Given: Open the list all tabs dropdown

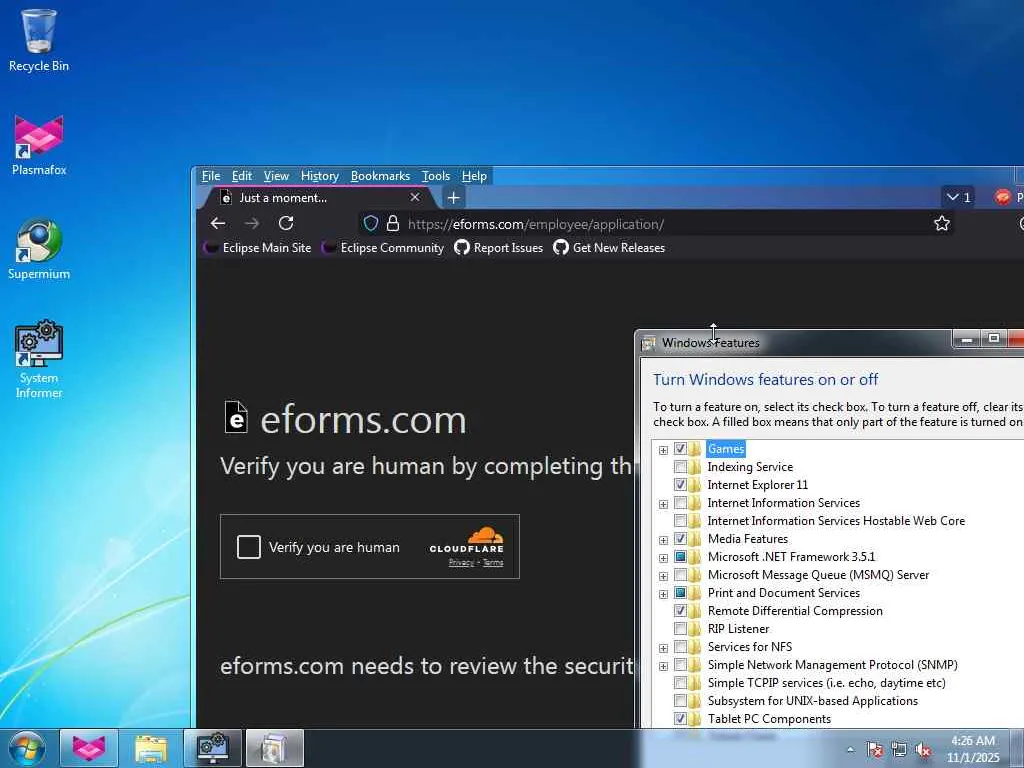Looking at the screenshot, I should tap(958, 197).
